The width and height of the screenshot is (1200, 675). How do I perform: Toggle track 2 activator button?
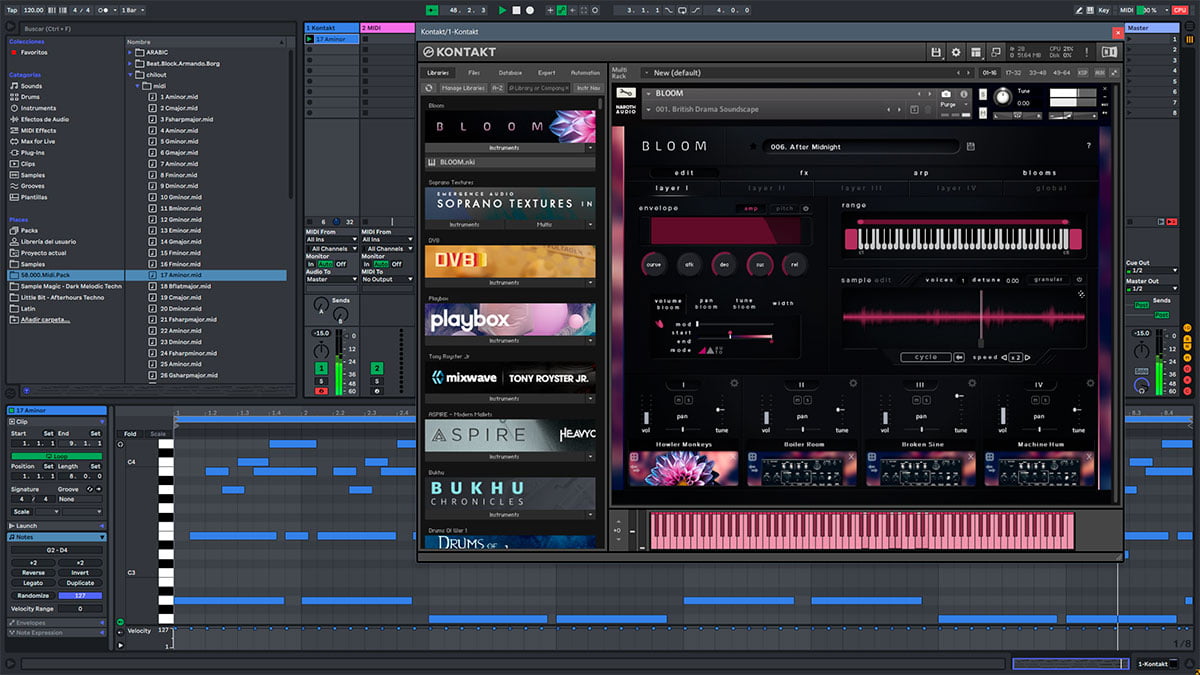tap(377, 368)
